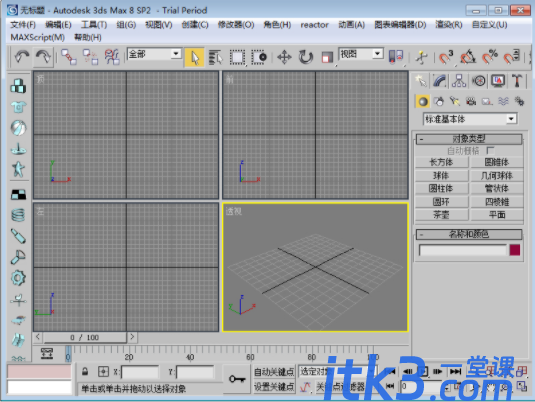The width and height of the screenshot is (535, 402).
Task: Switch to the Hierarchy panel tab
Action: [x=459, y=81]
